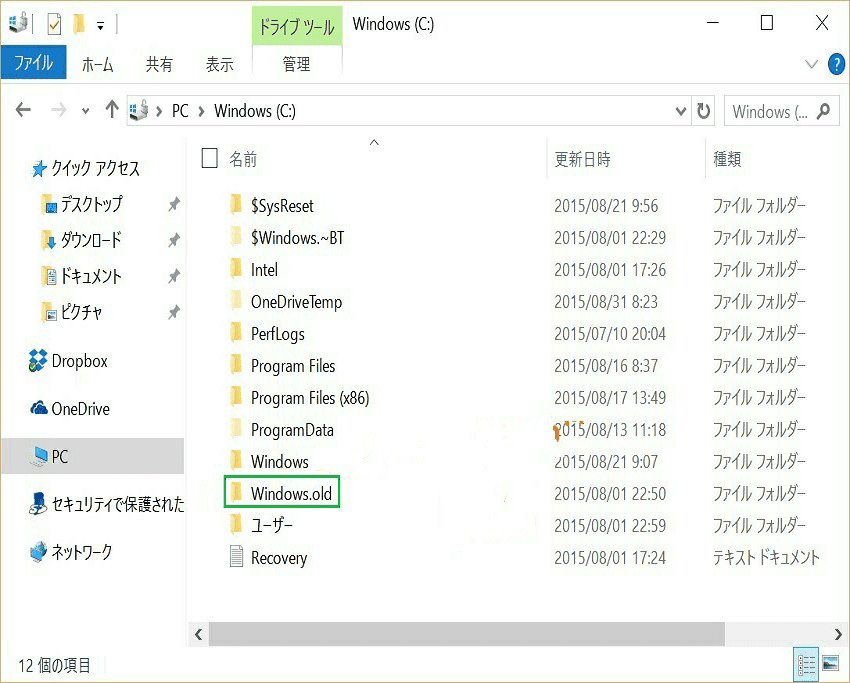
Task: Select the OneDriveTemp folder
Action: pyautogui.click(x=286, y=302)
